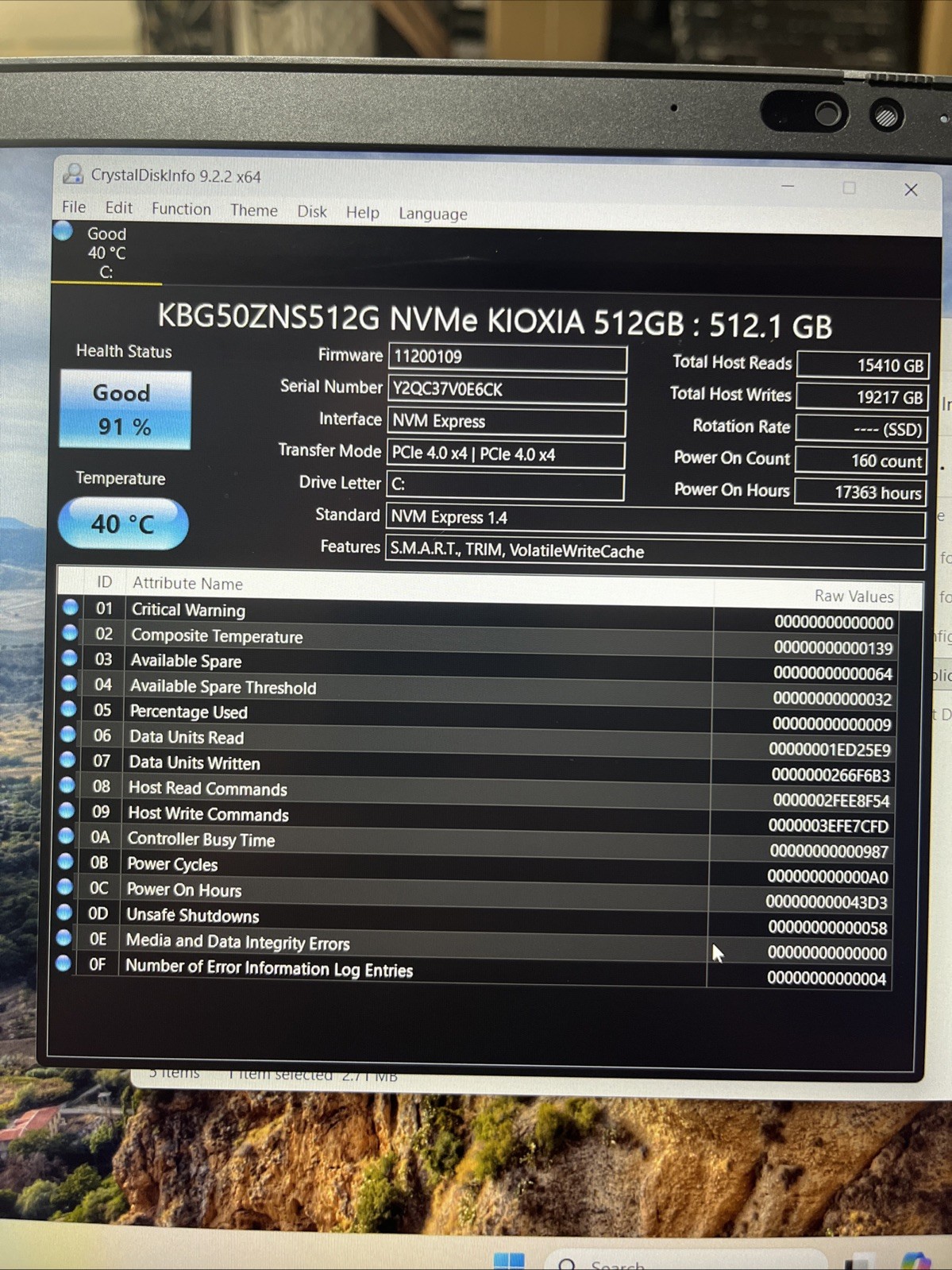Click status icon of Host Read Commands row
This screenshot has height=1270, width=952.
click(x=67, y=785)
